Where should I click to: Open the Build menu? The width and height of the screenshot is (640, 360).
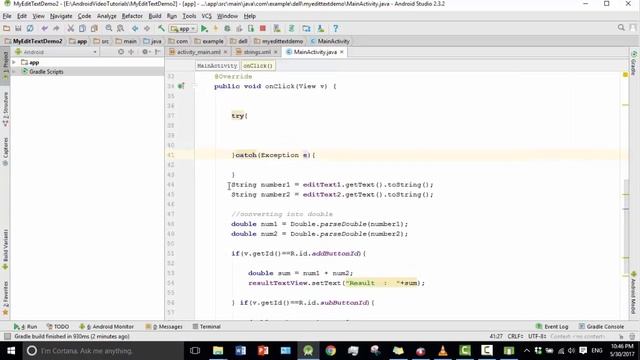(x=155, y=16)
